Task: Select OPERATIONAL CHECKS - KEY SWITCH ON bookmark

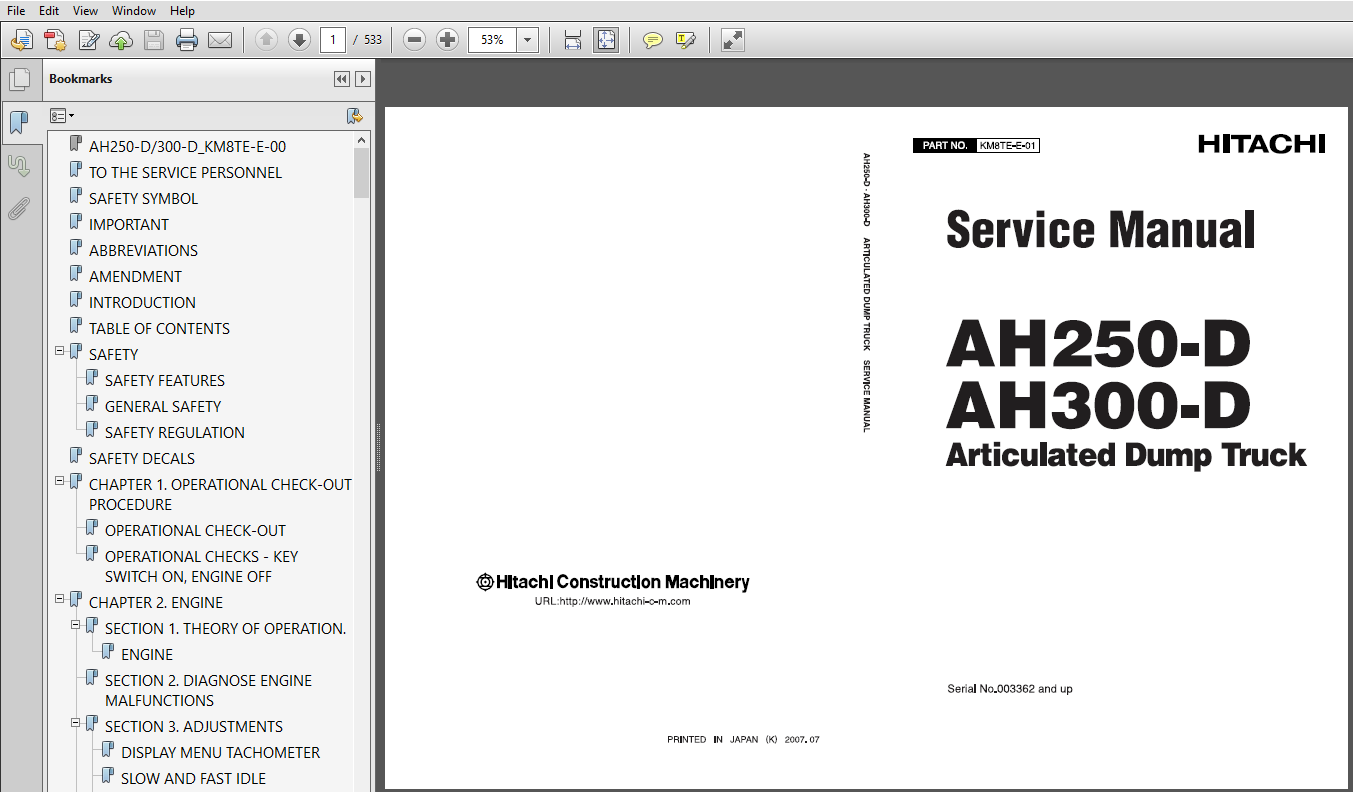Action: coord(201,567)
